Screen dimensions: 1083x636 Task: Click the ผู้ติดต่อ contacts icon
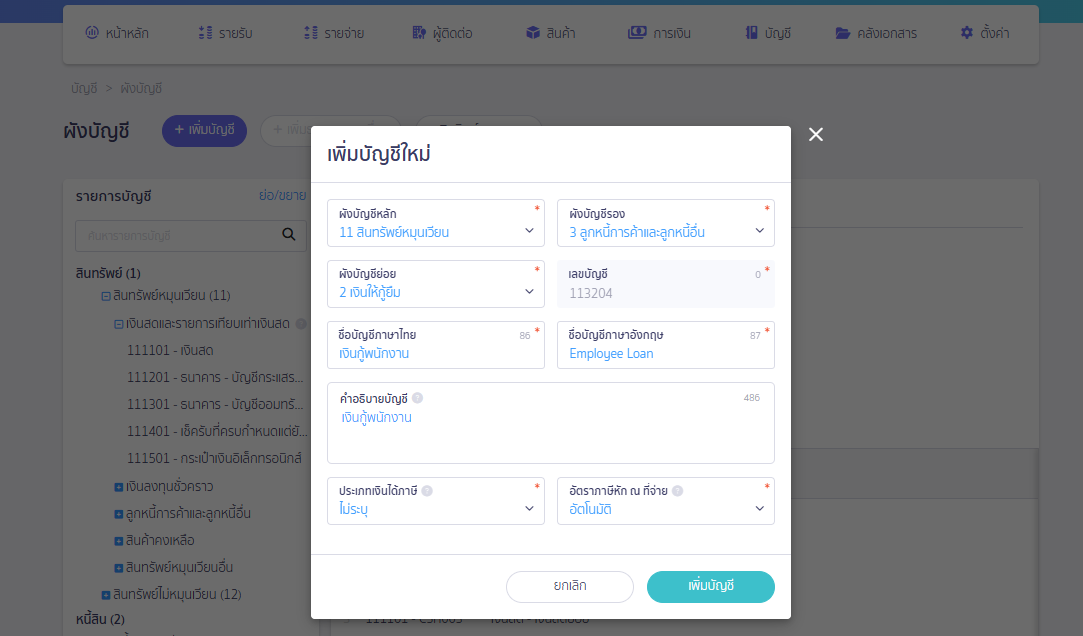point(420,31)
